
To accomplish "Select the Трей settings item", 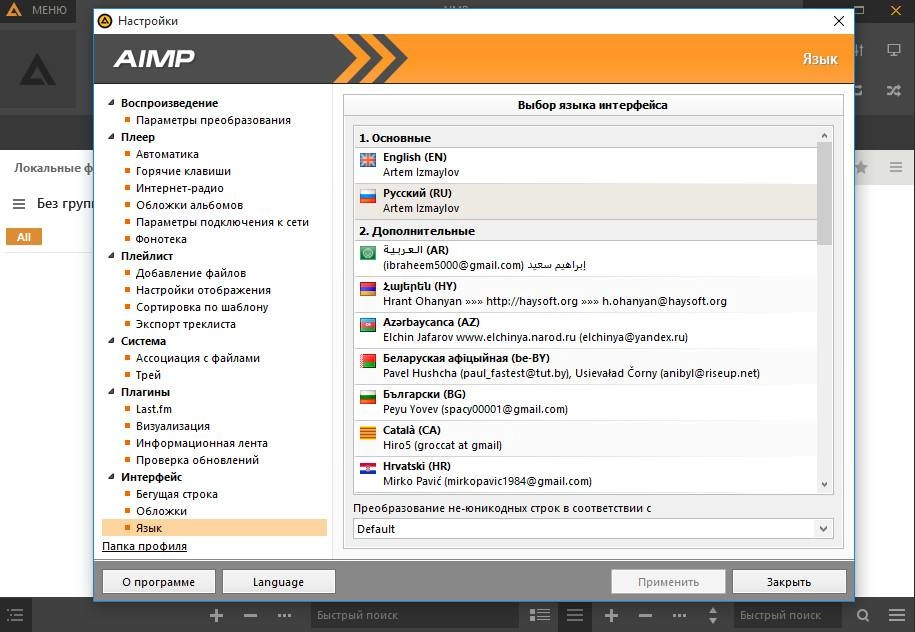I will pyautogui.click(x=148, y=375).
